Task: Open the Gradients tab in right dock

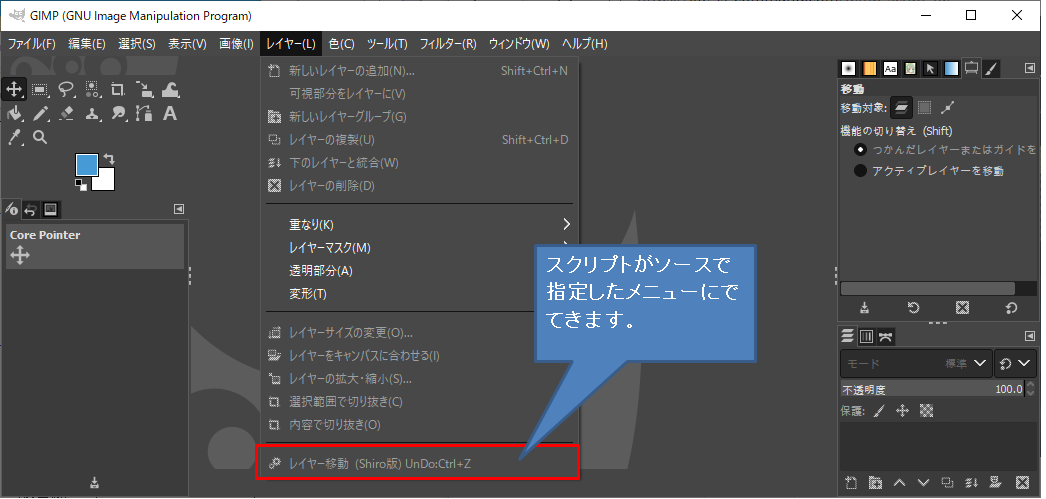Action: 951,68
